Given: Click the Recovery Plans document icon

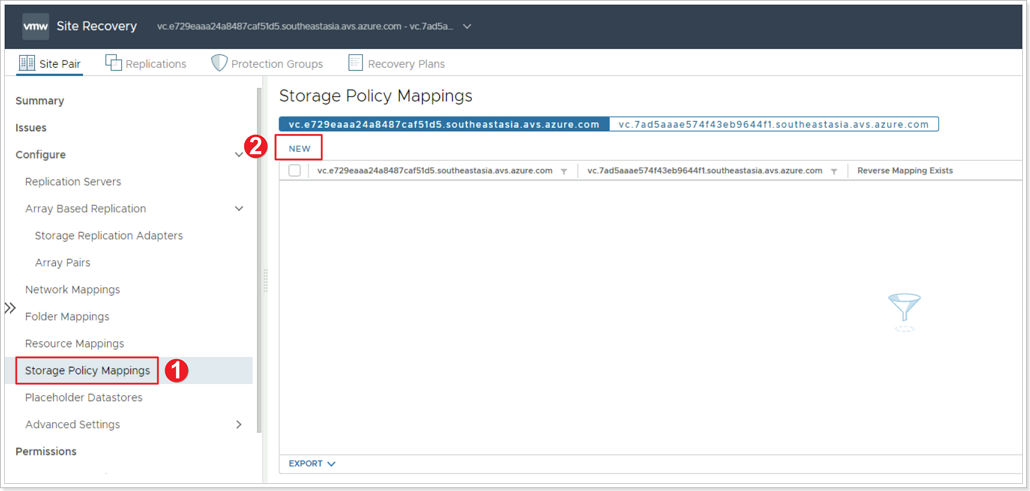Looking at the screenshot, I should (x=355, y=63).
